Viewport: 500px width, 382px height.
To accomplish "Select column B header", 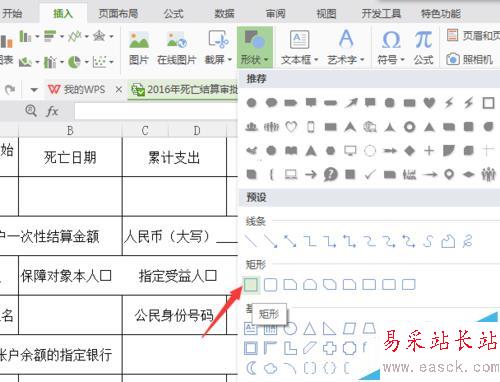I will pos(70,130).
